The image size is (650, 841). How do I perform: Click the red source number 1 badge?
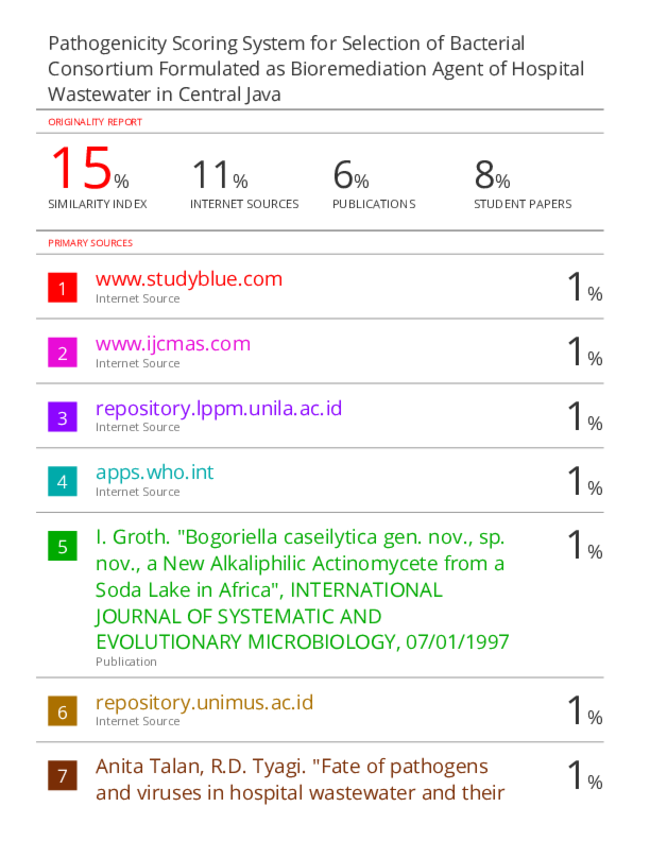pyautogui.click(x=62, y=288)
